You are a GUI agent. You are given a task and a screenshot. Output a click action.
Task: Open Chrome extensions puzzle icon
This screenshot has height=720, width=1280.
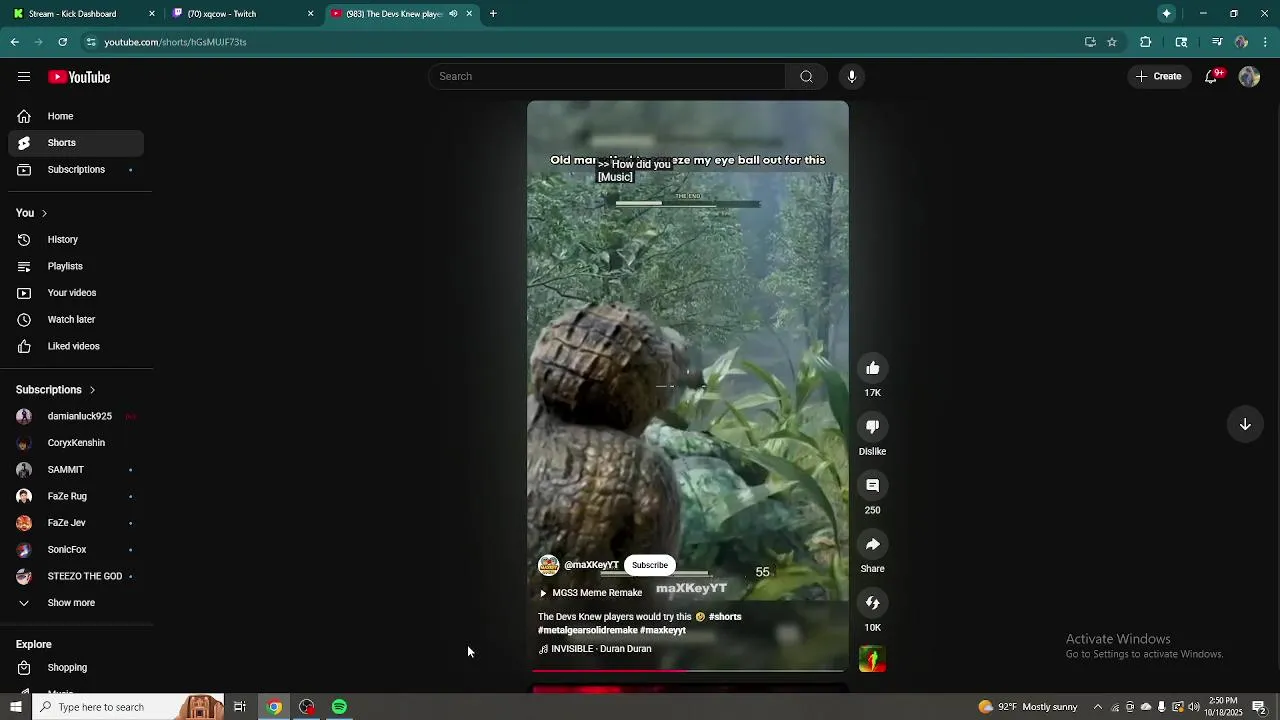1146,42
